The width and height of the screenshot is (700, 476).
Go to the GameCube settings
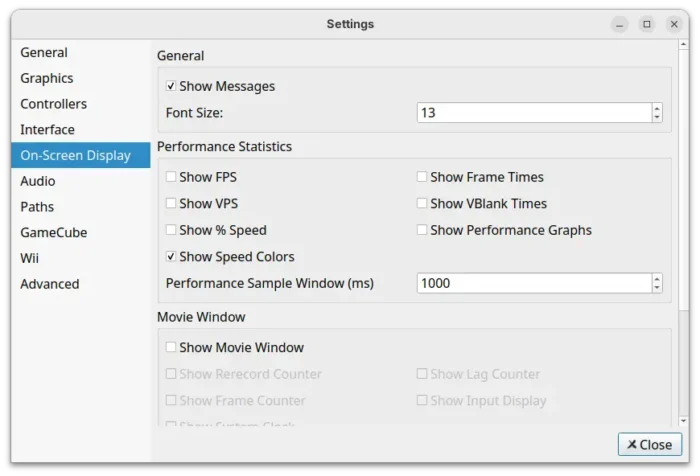pyautogui.click(x=54, y=233)
